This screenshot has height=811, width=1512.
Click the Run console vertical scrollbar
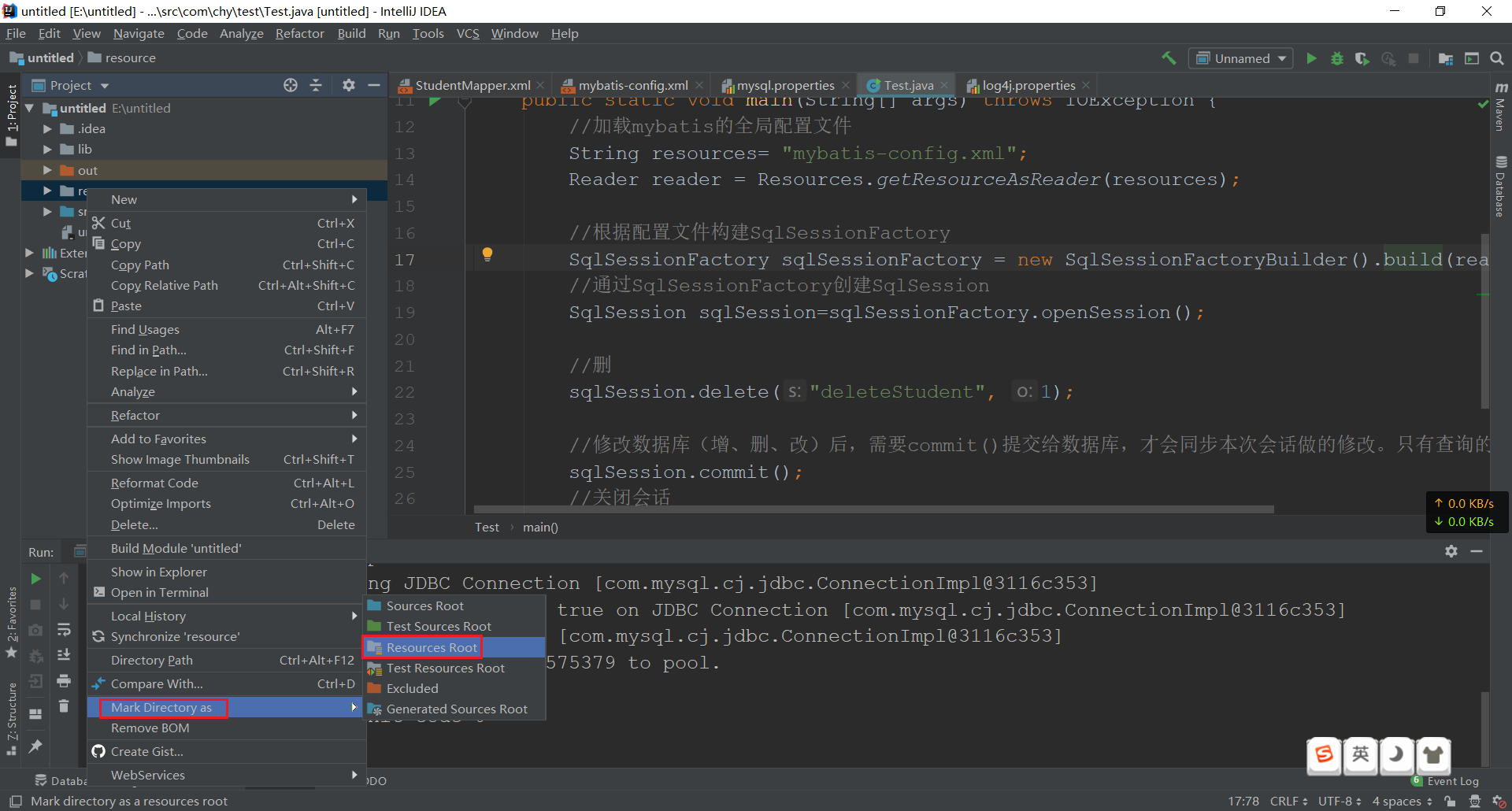1484,728
